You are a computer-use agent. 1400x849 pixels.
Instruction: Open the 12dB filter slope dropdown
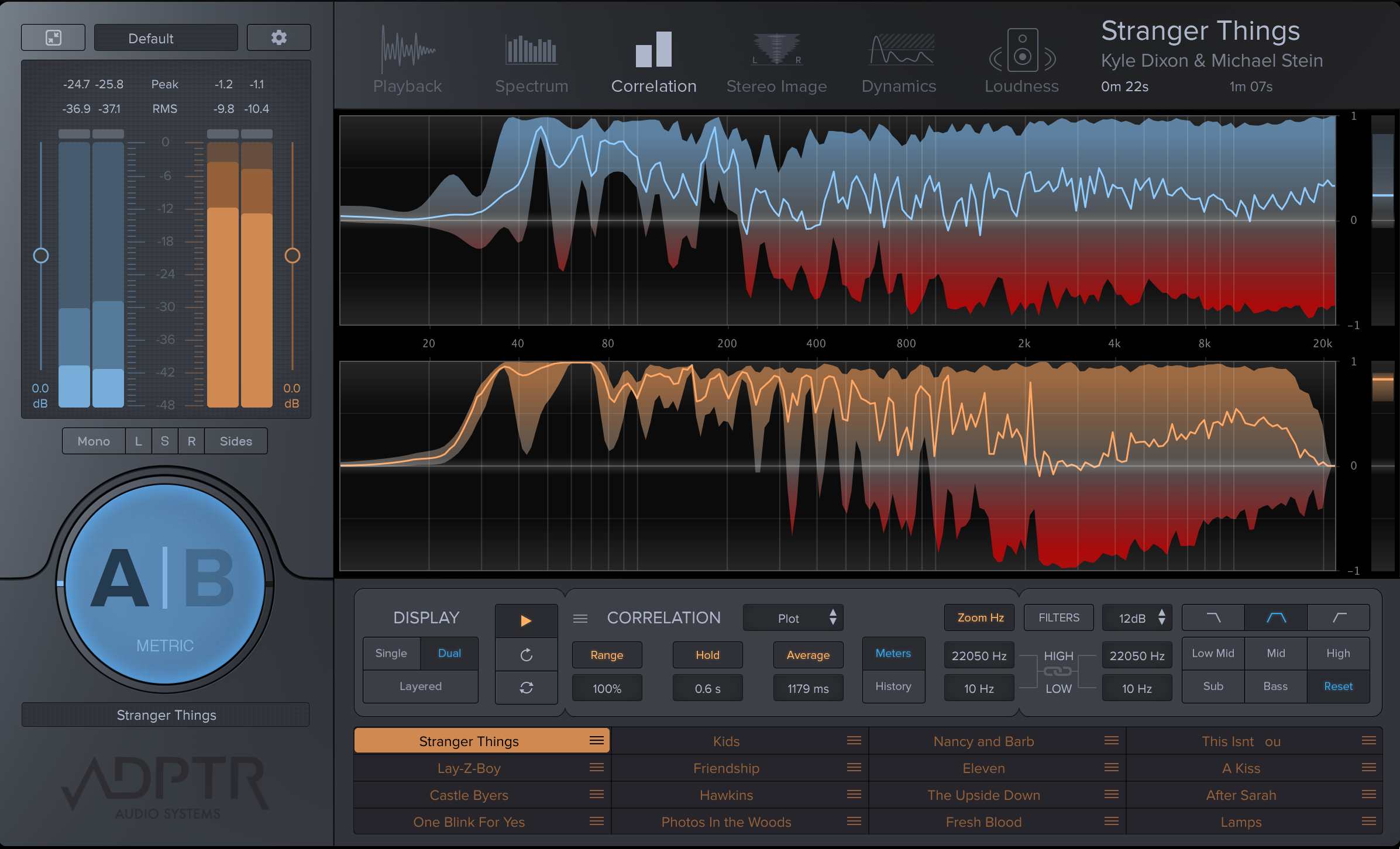click(1136, 618)
